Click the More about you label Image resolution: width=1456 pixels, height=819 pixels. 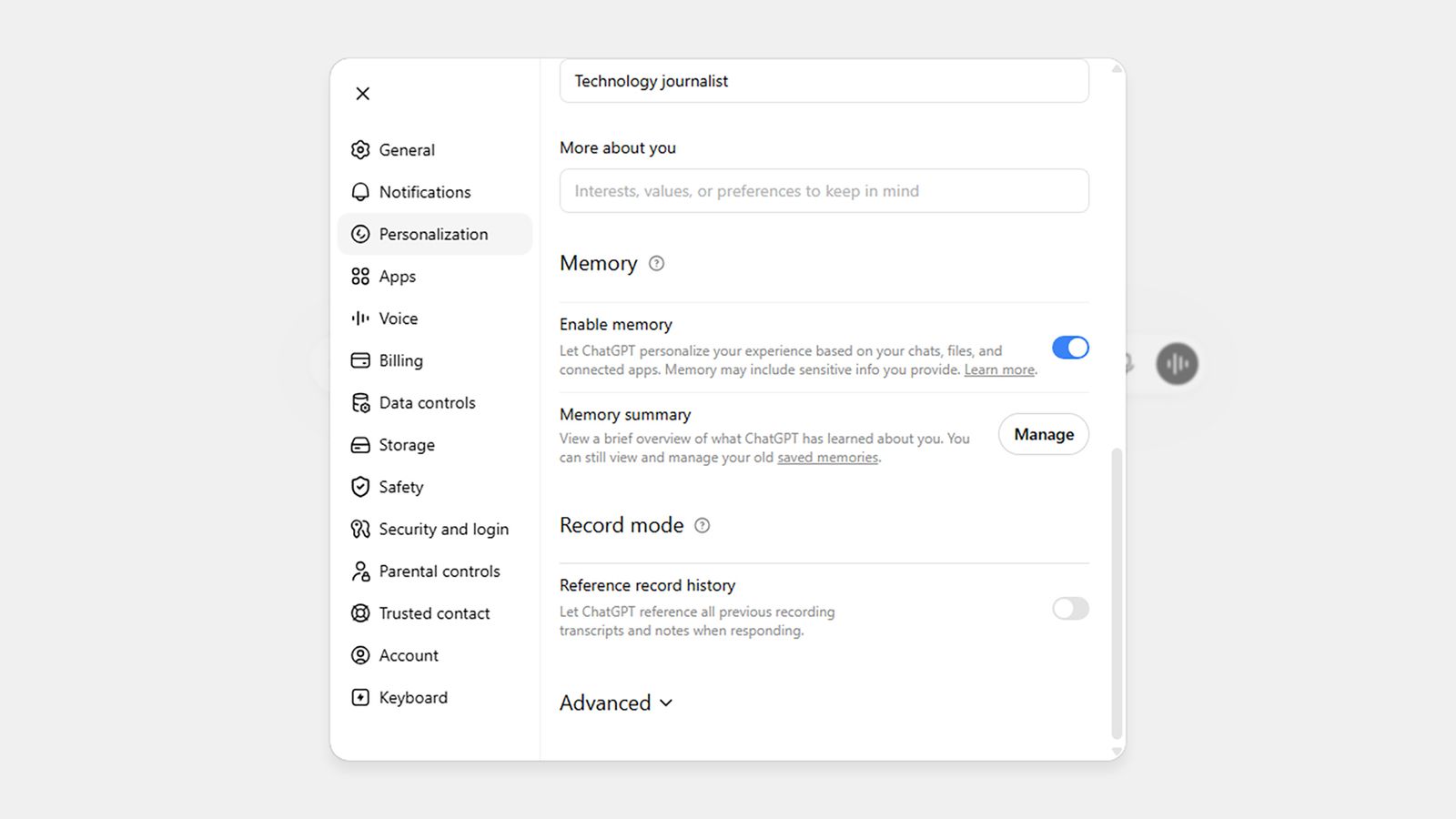618,147
